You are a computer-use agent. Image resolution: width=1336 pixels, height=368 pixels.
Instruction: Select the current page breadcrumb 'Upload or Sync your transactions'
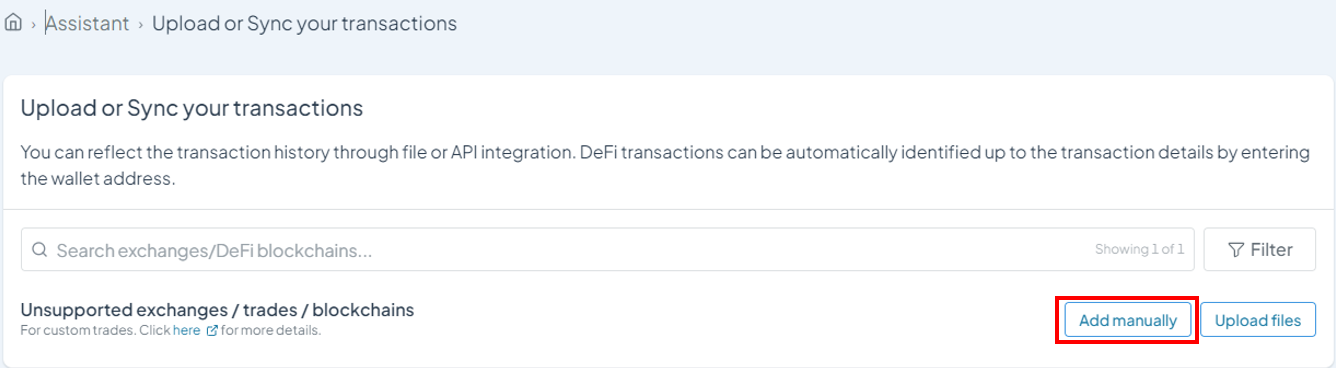(x=304, y=23)
